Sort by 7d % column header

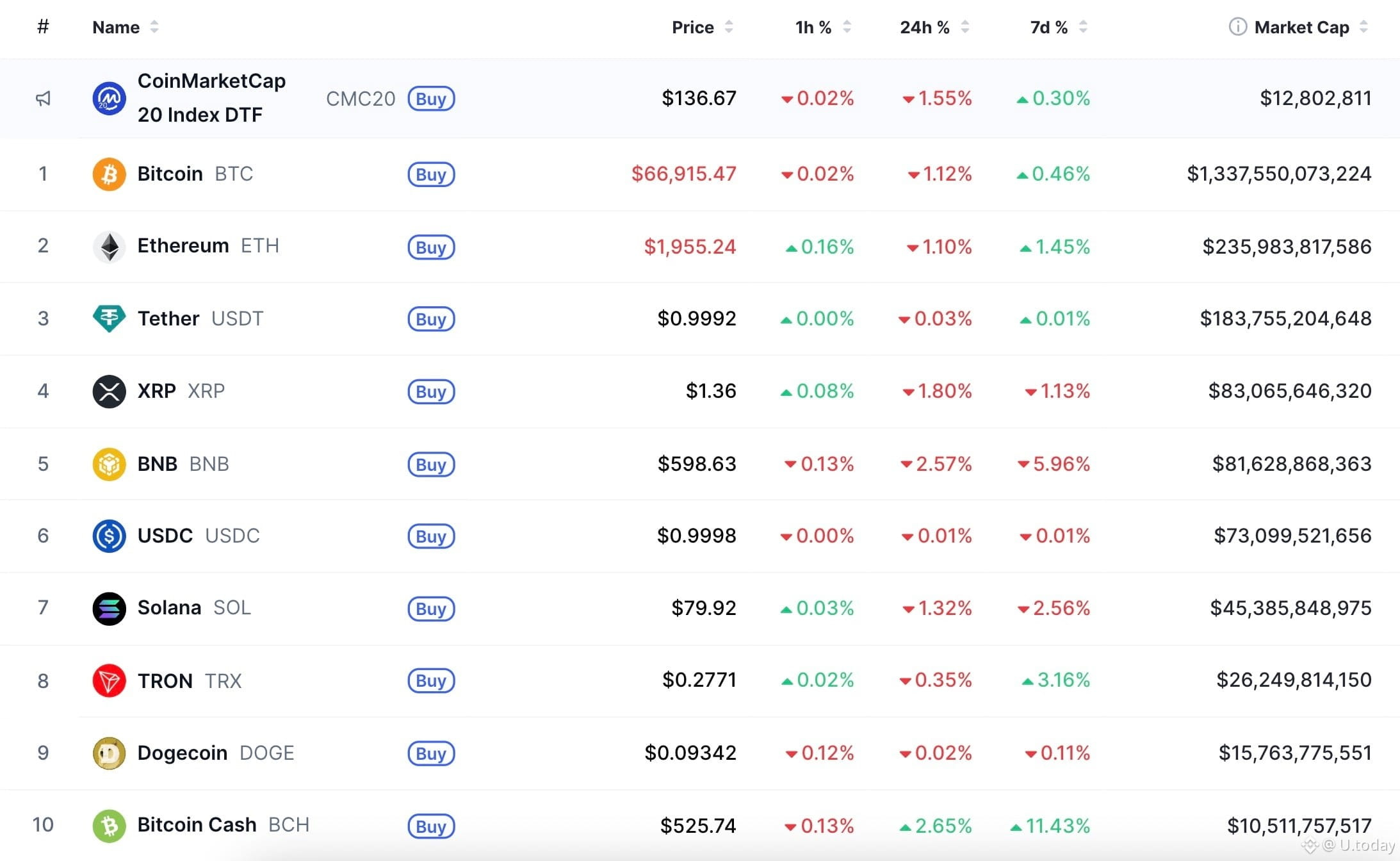1048,28
